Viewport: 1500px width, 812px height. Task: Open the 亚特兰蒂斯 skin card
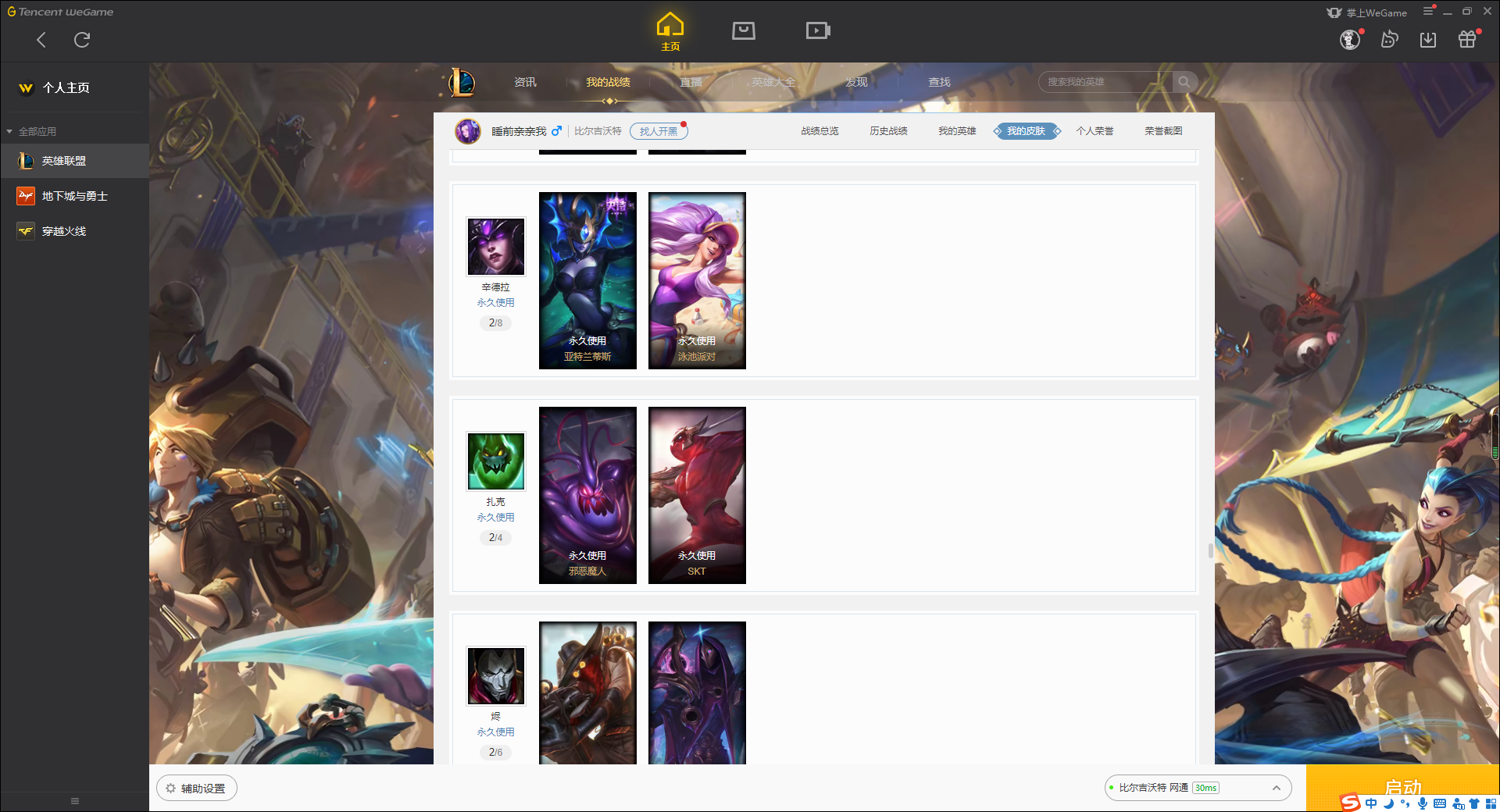click(587, 280)
